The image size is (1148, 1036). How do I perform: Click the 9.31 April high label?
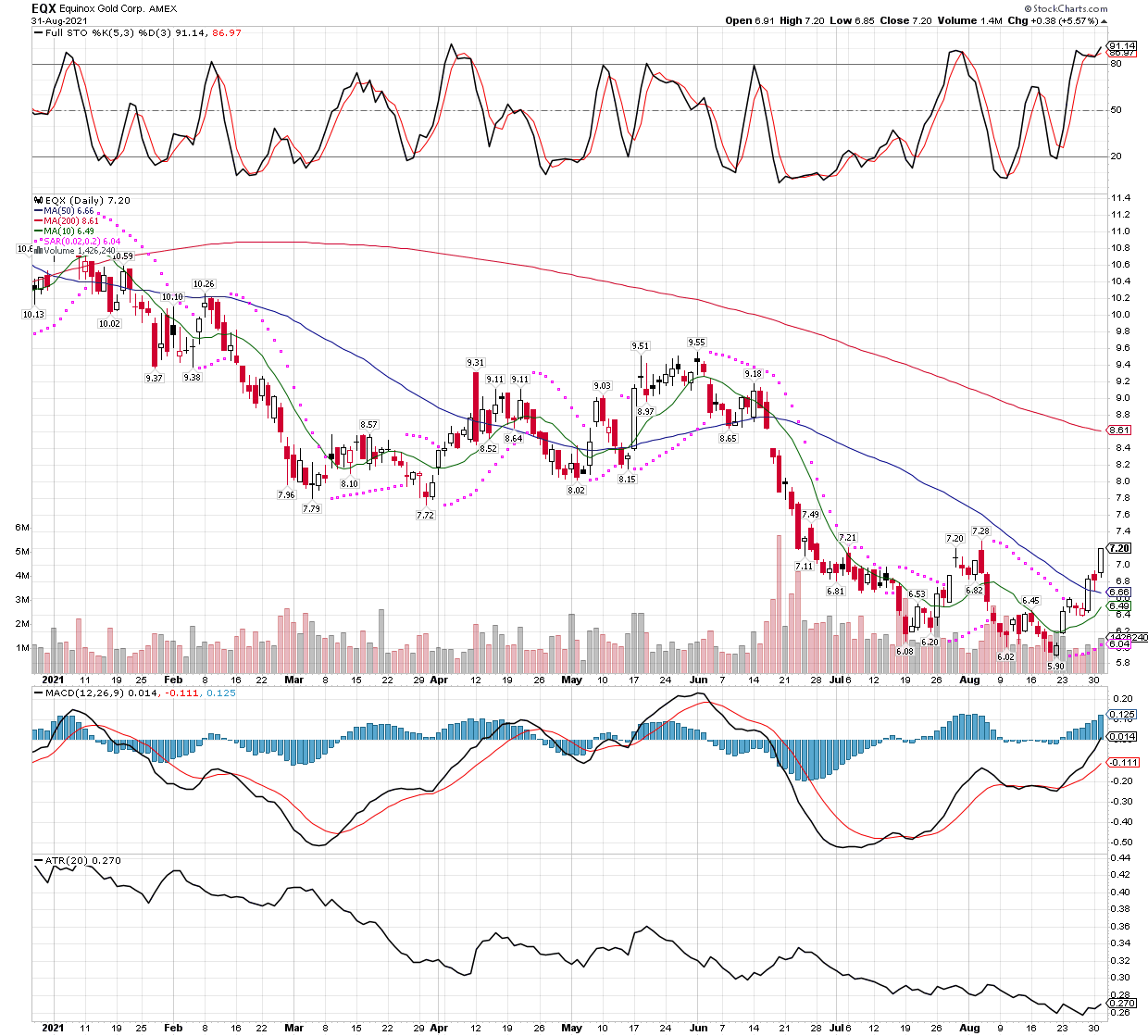[475, 363]
